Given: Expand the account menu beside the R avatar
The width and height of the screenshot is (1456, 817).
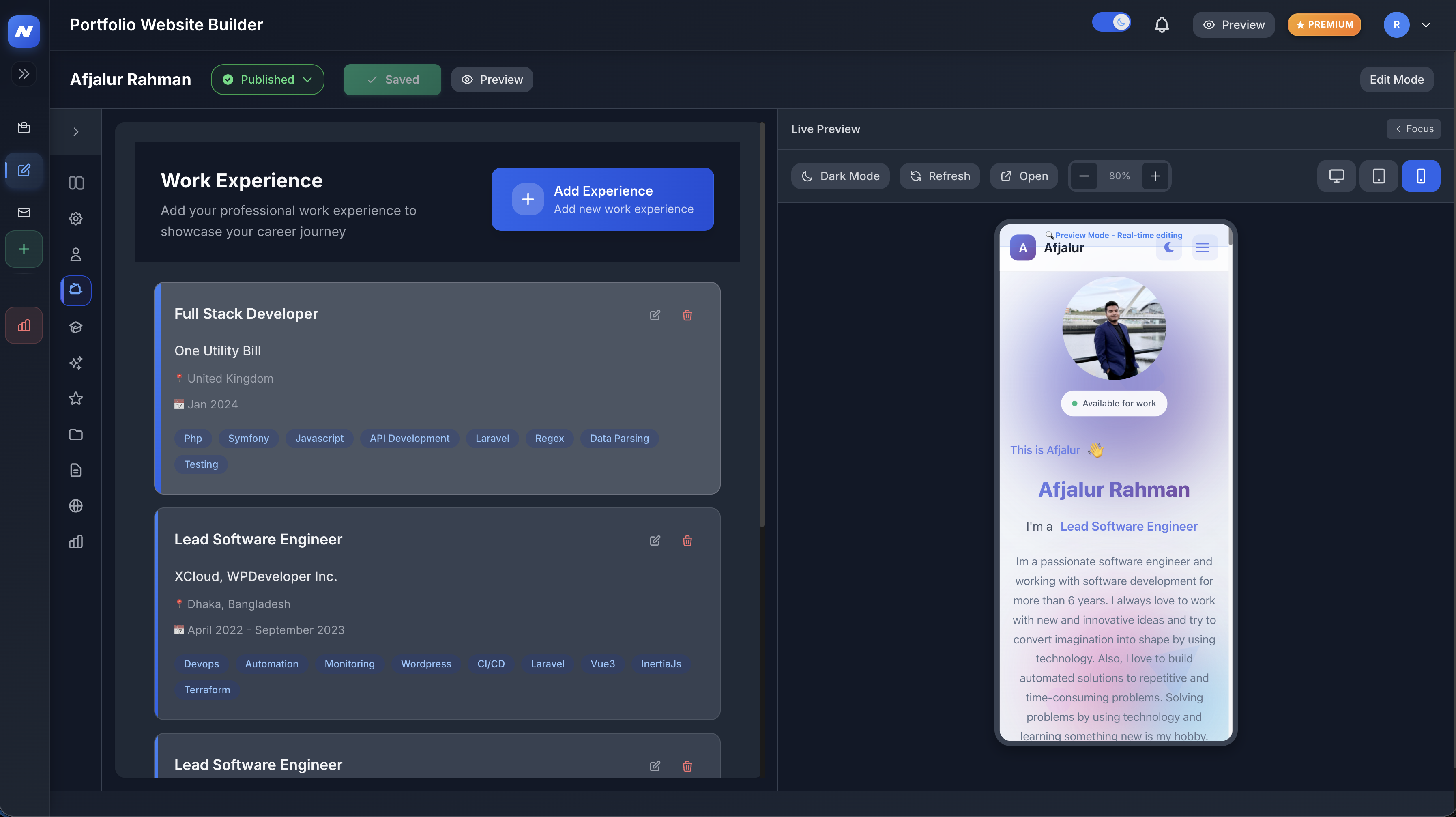Looking at the screenshot, I should [x=1427, y=24].
